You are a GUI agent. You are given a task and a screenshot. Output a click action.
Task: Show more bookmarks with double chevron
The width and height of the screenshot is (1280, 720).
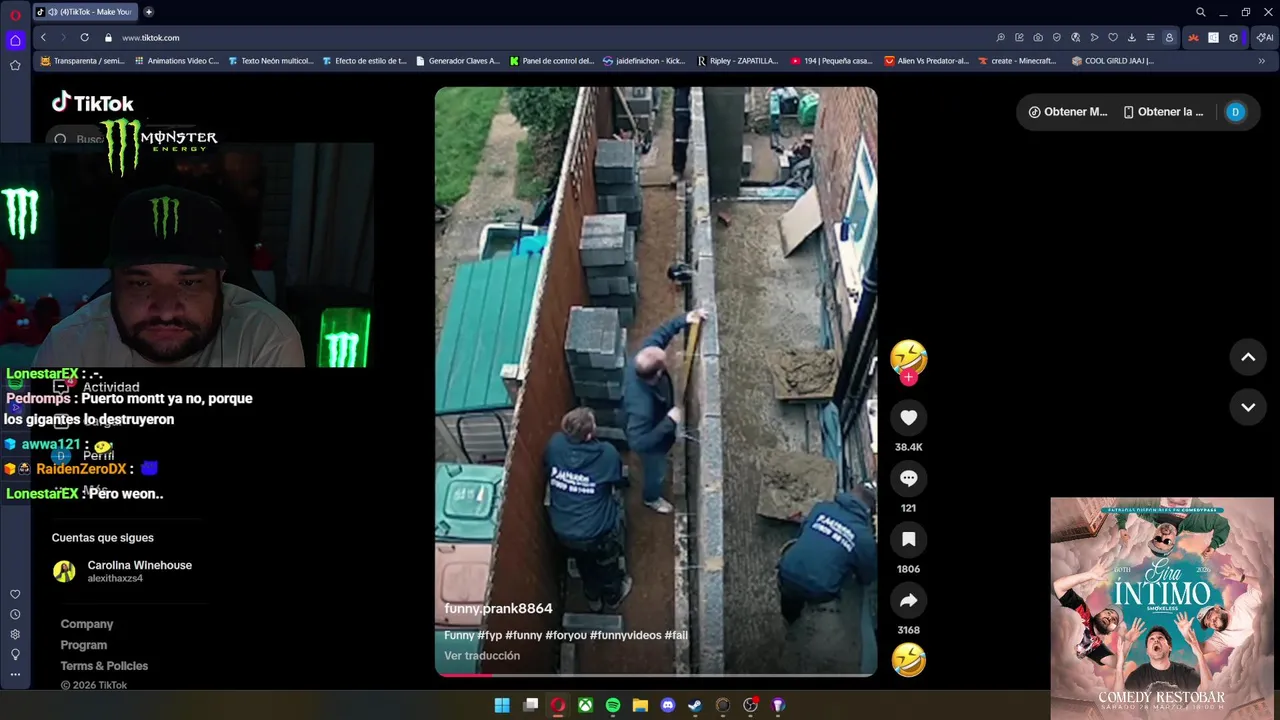(x=1261, y=61)
